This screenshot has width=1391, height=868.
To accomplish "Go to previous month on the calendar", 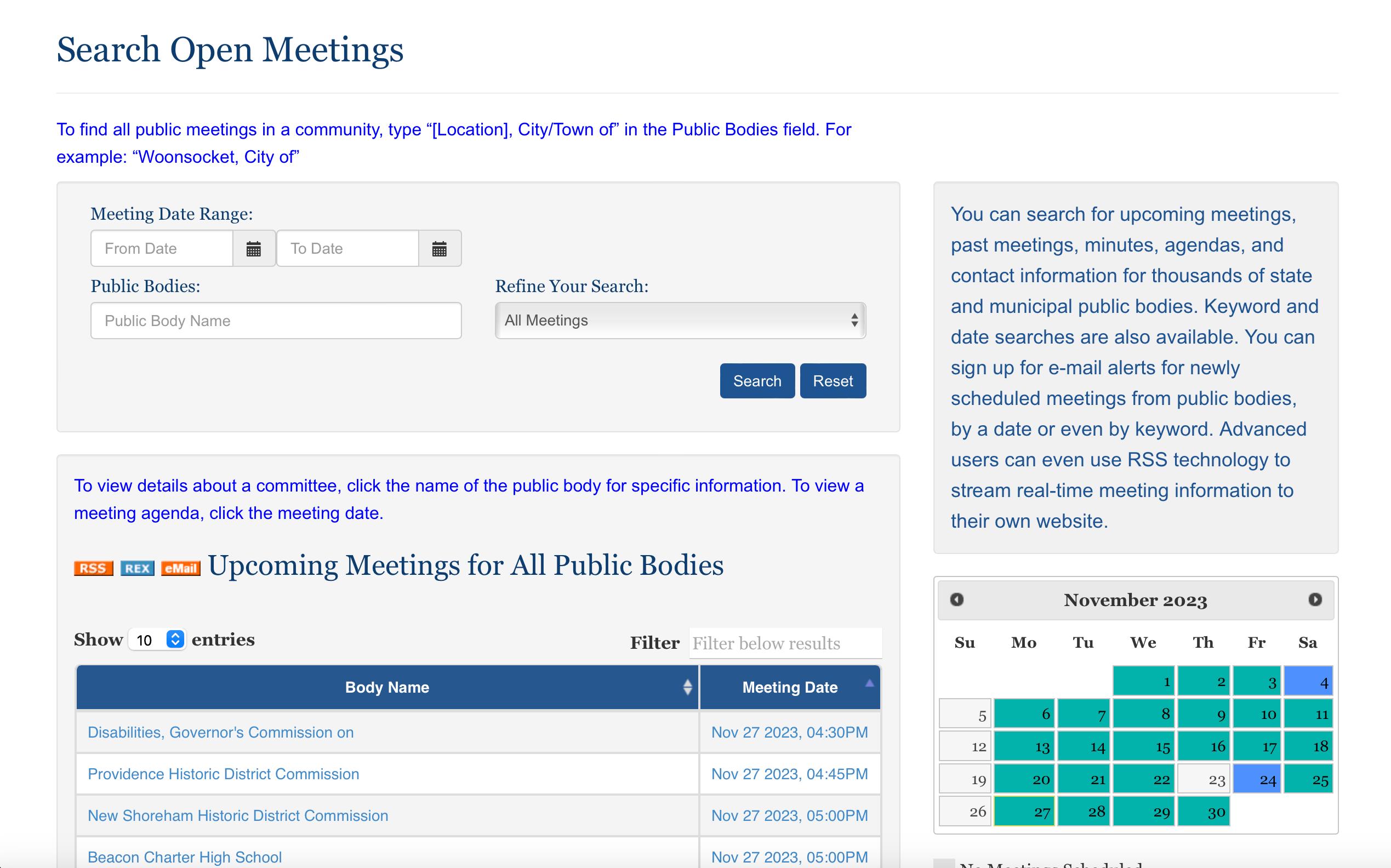I will coord(956,599).
